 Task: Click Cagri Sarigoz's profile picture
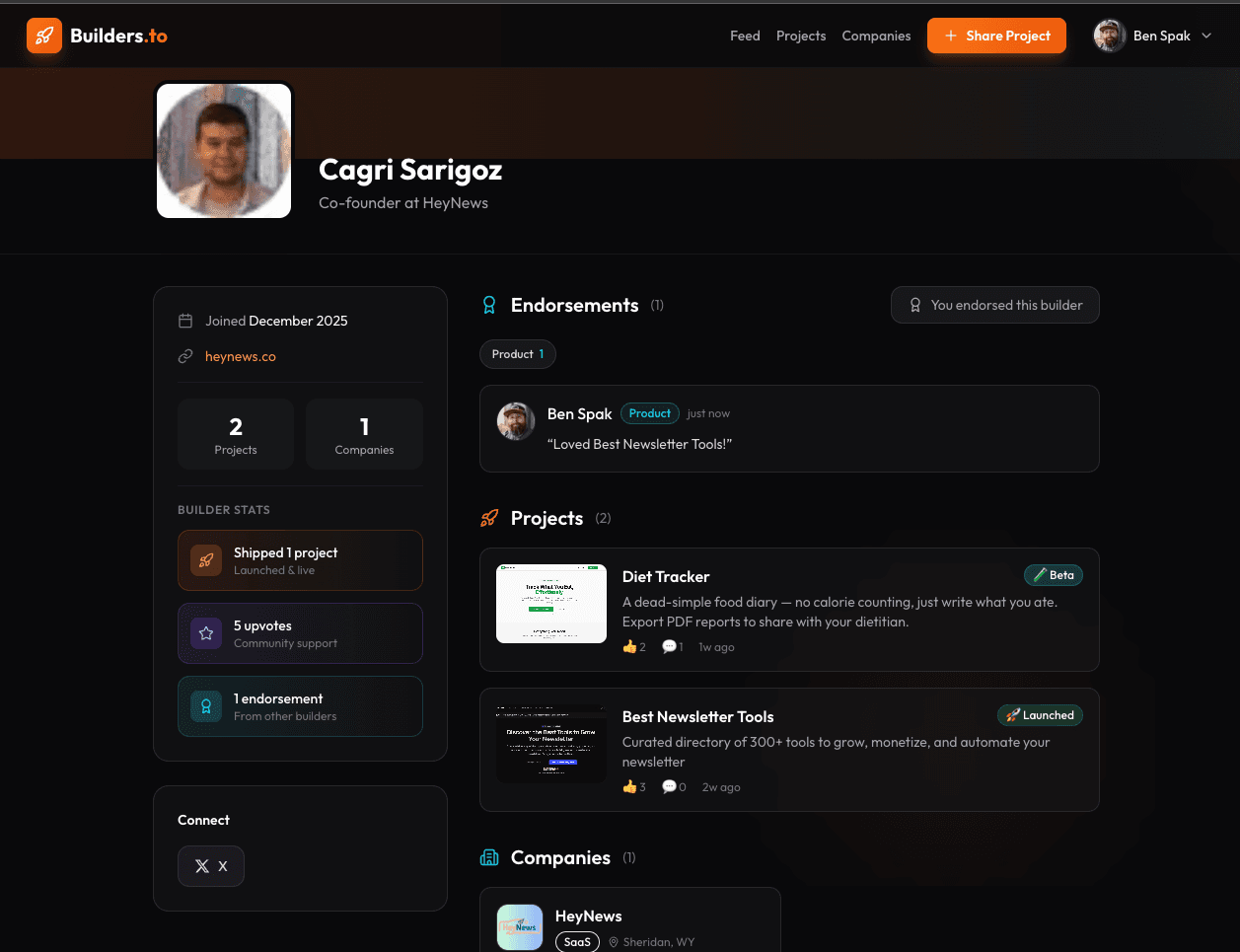(224, 150)
